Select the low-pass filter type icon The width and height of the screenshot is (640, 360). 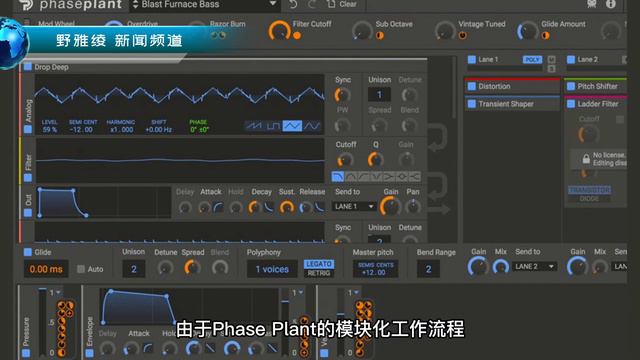338,177
